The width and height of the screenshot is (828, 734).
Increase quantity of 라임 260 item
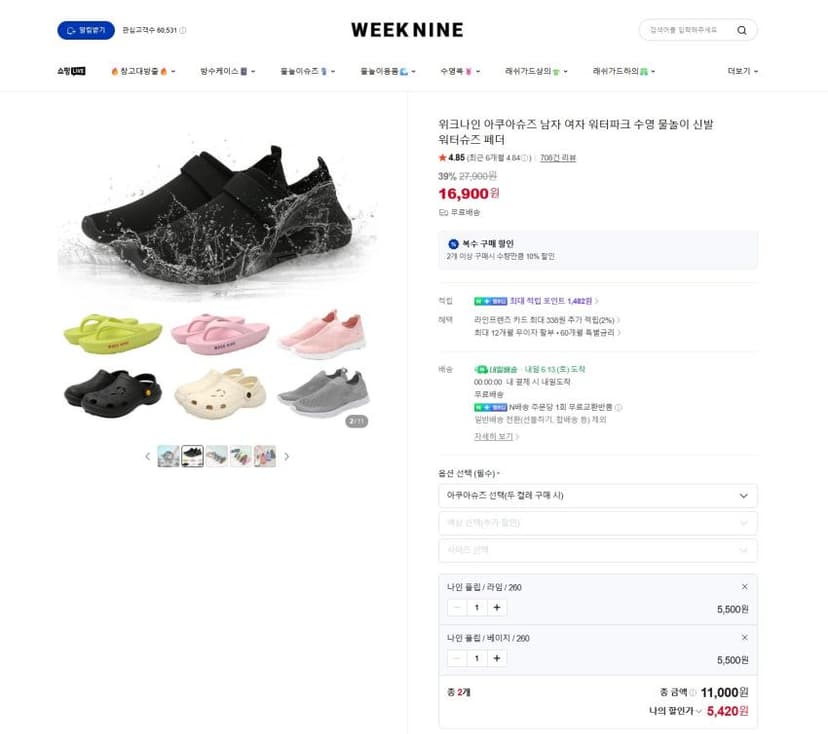coord(497,607)
